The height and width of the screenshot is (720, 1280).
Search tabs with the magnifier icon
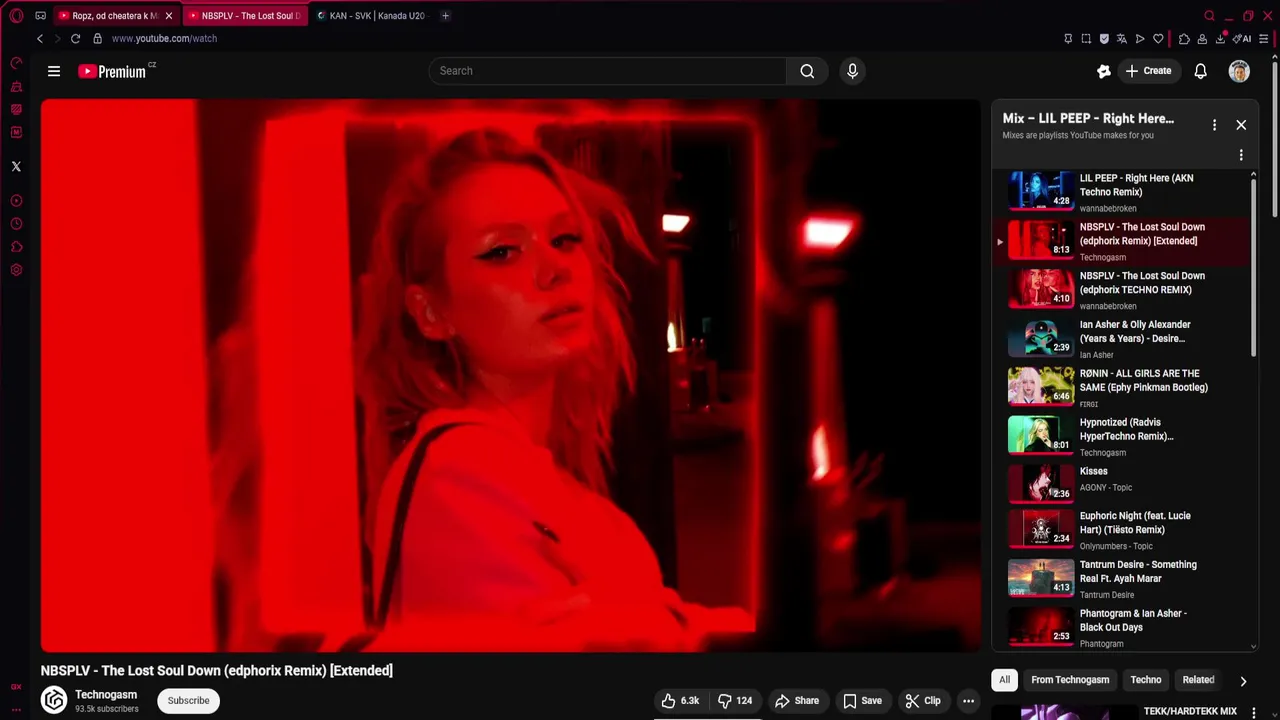[x=1209, y=16]
